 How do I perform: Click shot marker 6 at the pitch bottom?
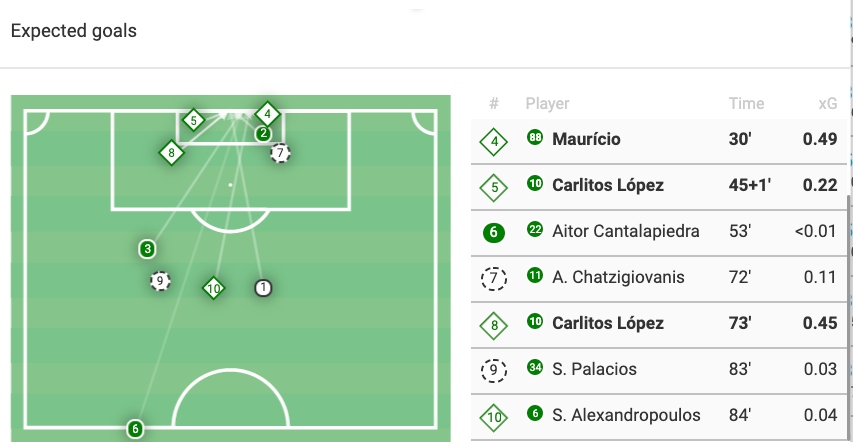click(135, 429)
